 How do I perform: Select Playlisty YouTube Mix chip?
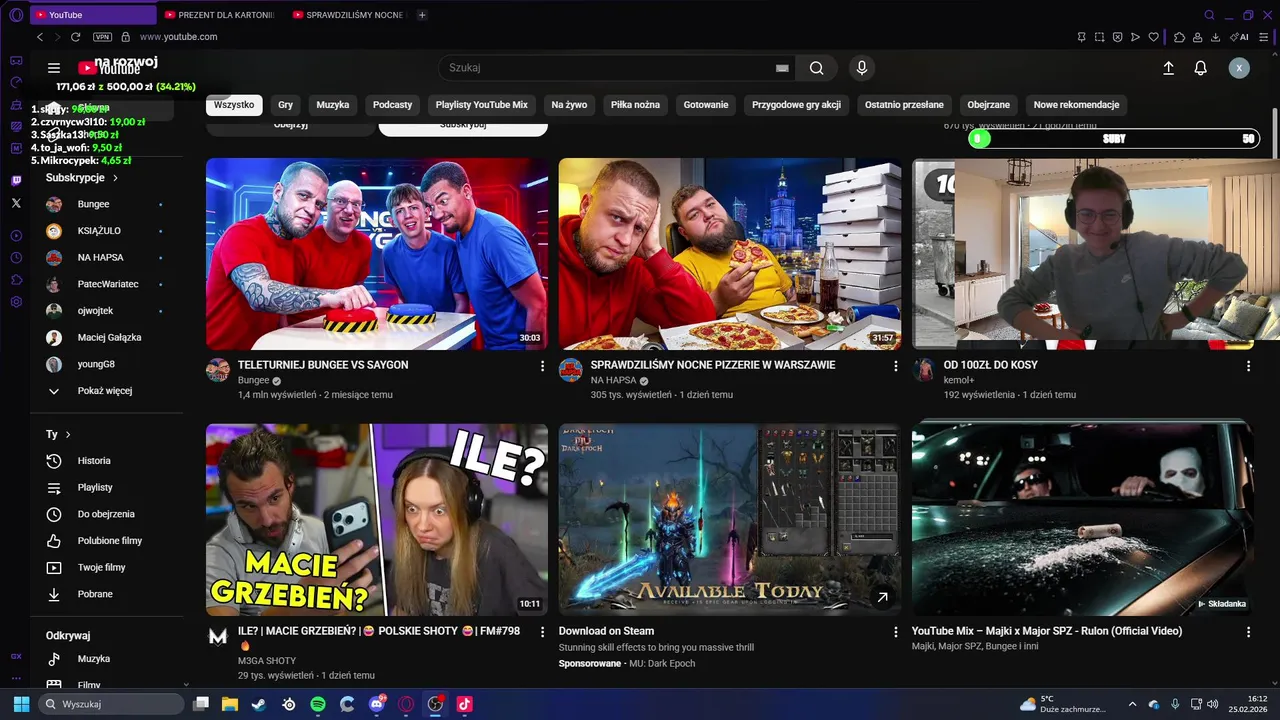pyautogui.click(x=482, y=105)
